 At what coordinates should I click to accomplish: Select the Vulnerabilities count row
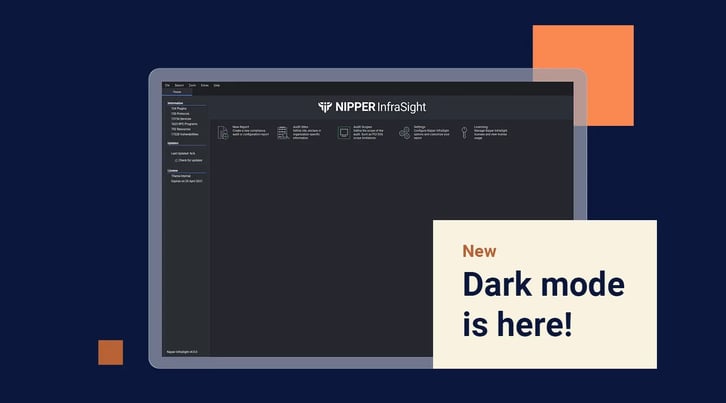tap(185, 134)
